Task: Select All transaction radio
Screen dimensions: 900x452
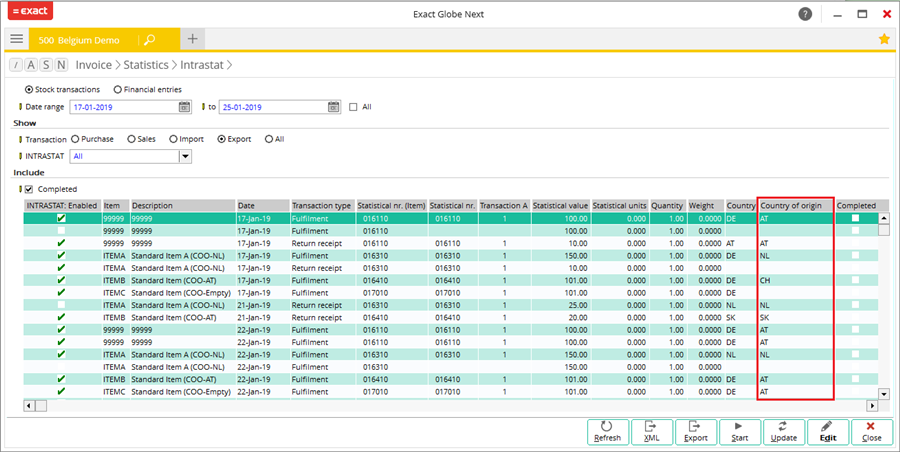Action: click(x=269, y=139)
